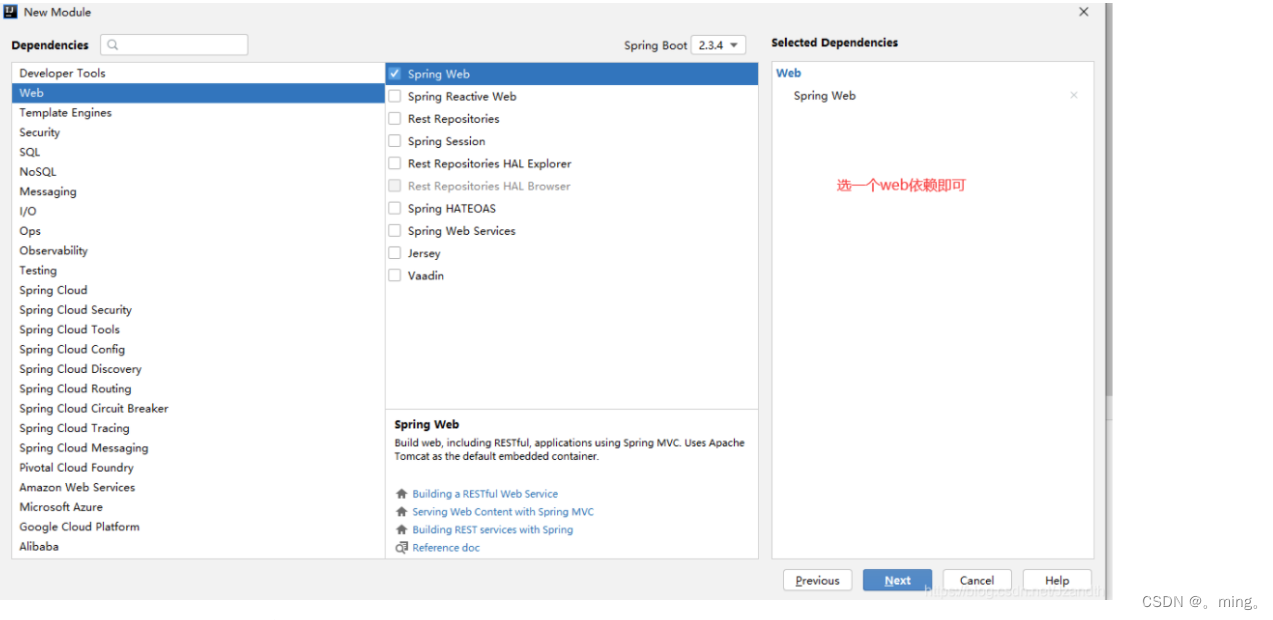1273x620 pixels.
Task: Click the Previous button
Action: tap(818, 581)
